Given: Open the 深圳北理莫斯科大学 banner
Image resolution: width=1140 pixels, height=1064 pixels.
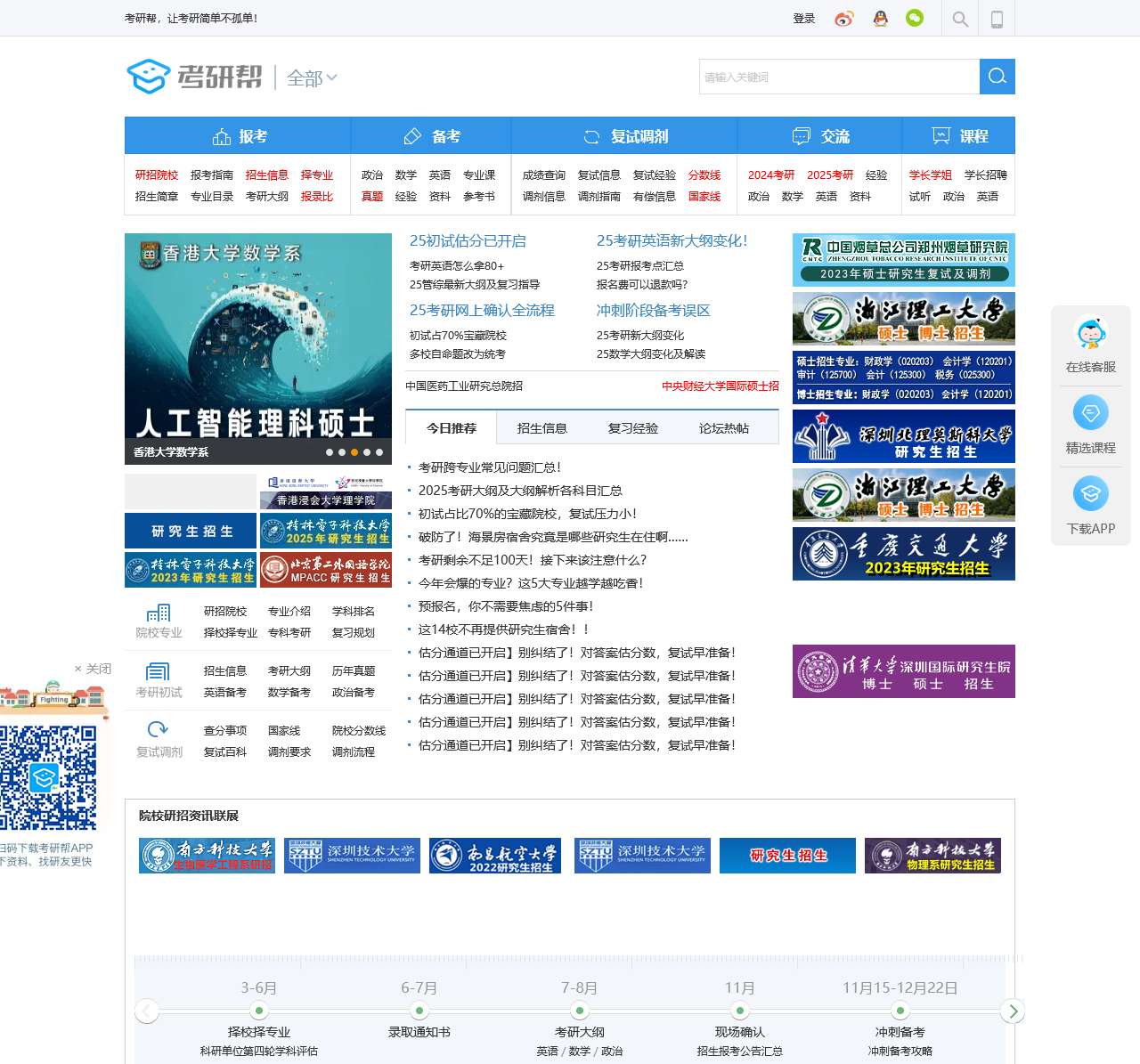Looking at the screenshot, I should tap(904, 436).
